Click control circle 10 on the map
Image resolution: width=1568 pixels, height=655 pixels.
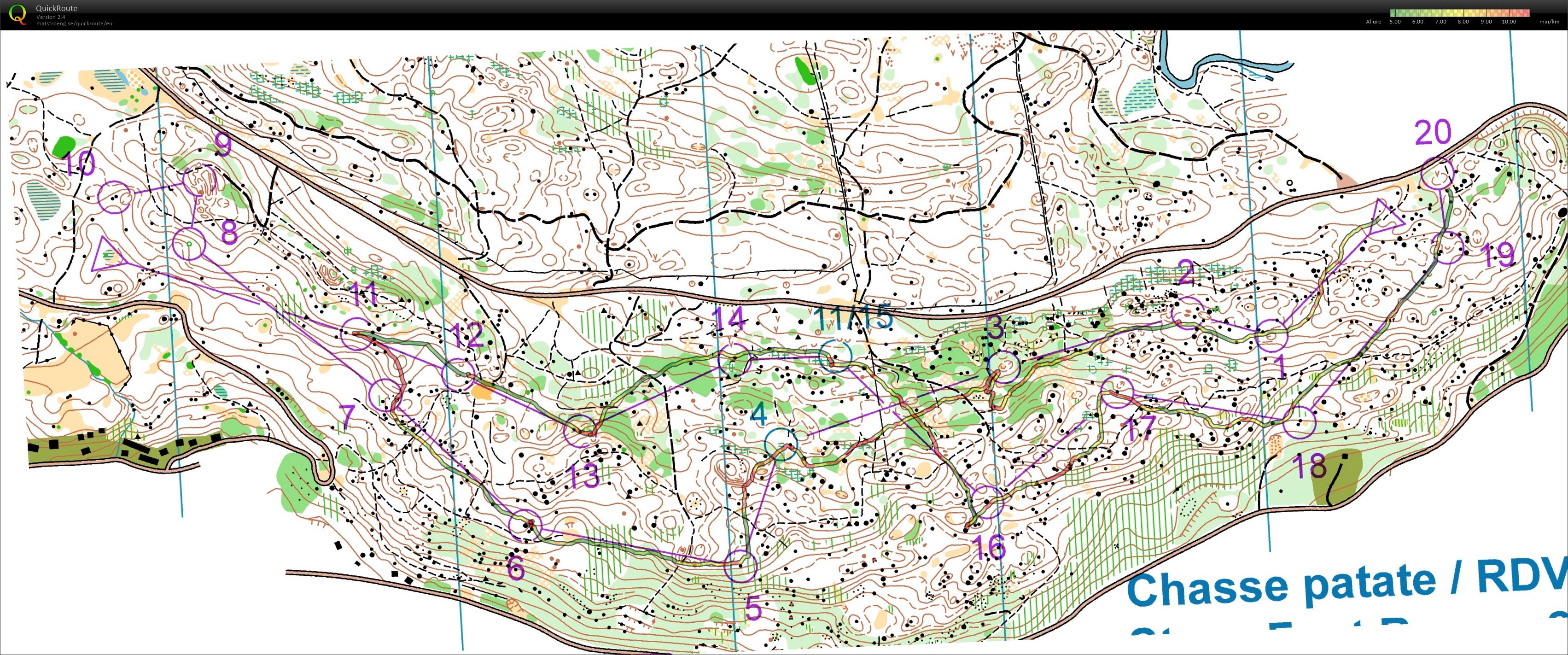coord(115,197)
